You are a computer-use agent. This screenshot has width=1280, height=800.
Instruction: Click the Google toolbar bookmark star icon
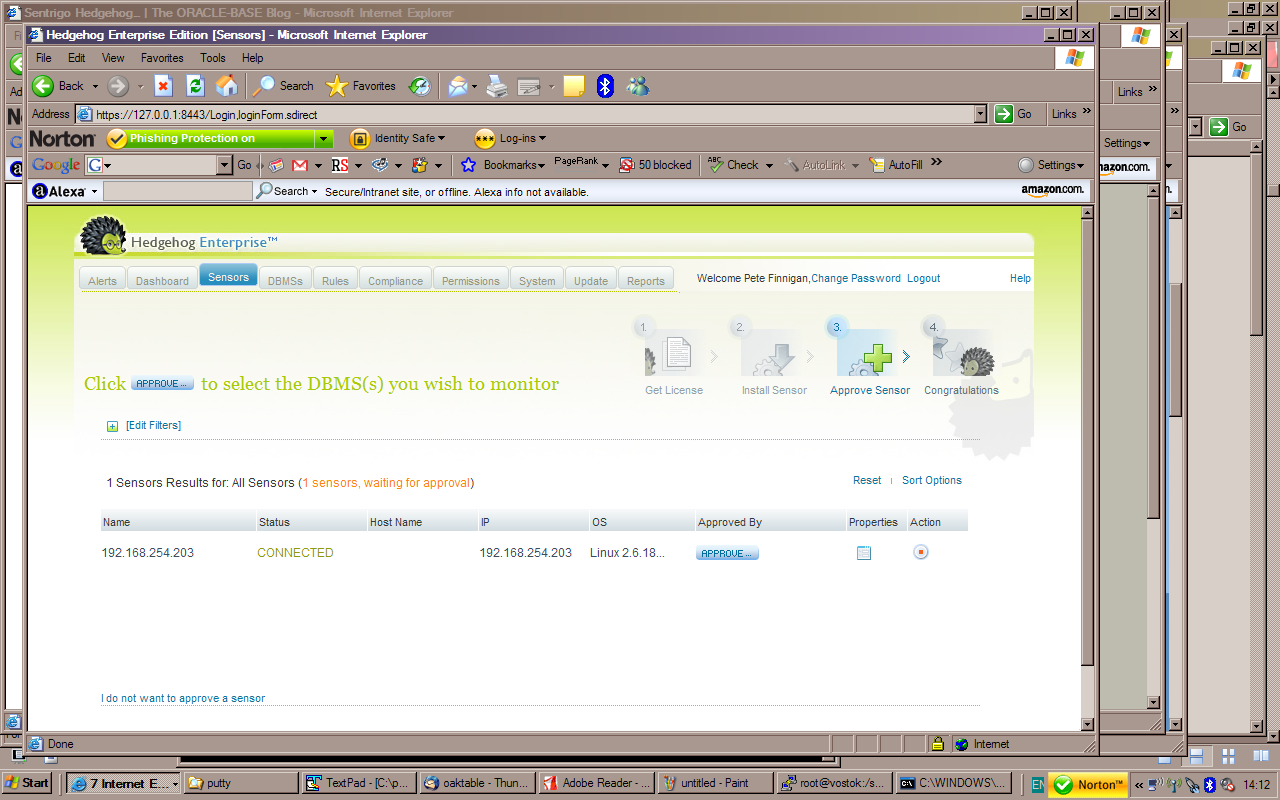pyautogui.click(x=468, y=165)
